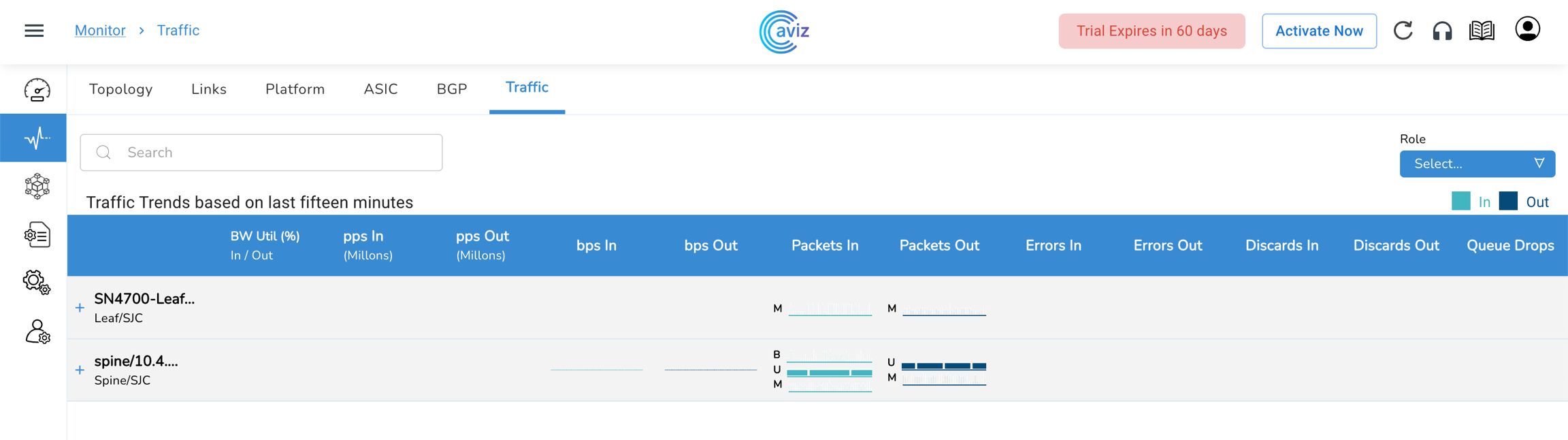Open documentation book icon
This screenshot has height=440, width=1568.
click(x=1482, y=31)
